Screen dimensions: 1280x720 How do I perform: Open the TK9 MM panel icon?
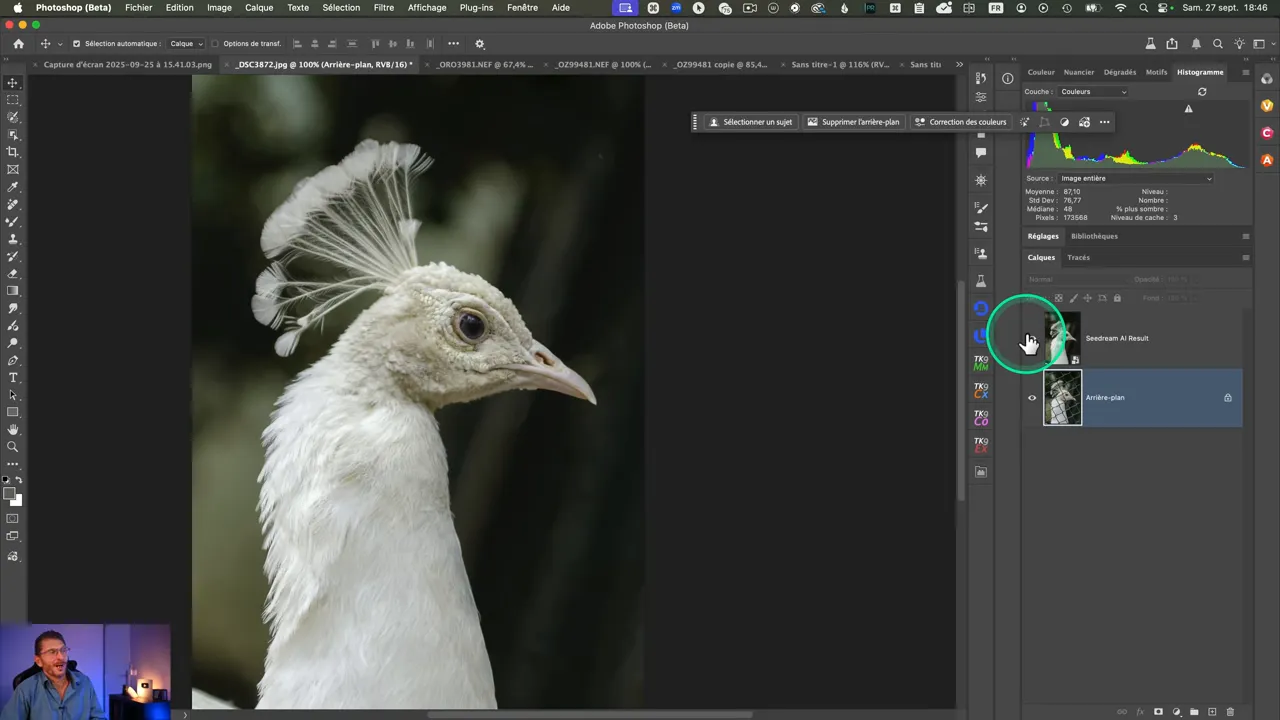[981, 364]
